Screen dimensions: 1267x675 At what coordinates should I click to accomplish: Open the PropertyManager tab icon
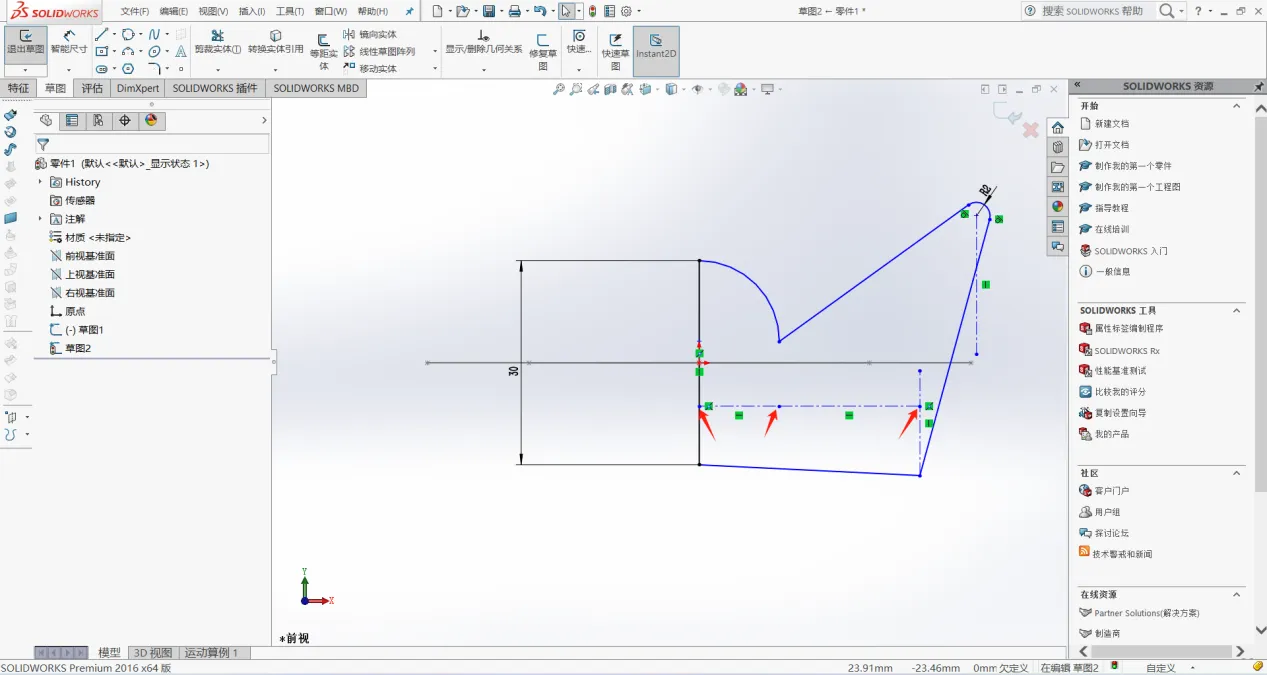pos(72,120)
